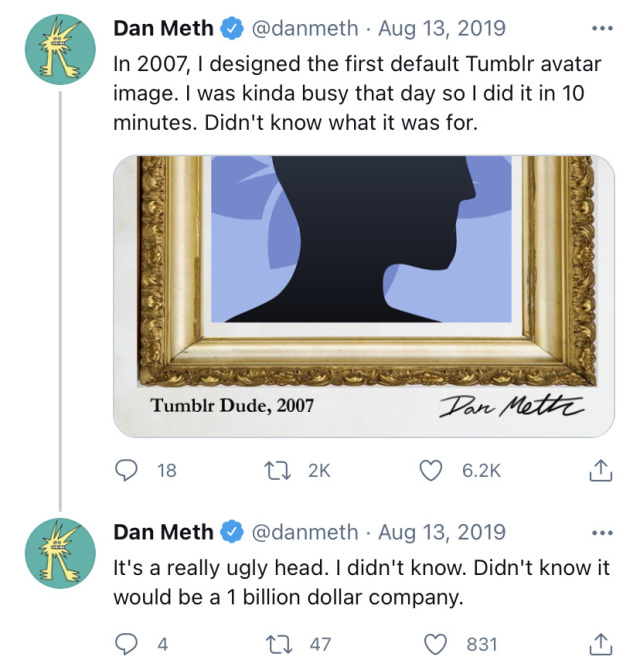Share the second tweet via share icon
Screen dimensions: 640x667
pos(601,645)
